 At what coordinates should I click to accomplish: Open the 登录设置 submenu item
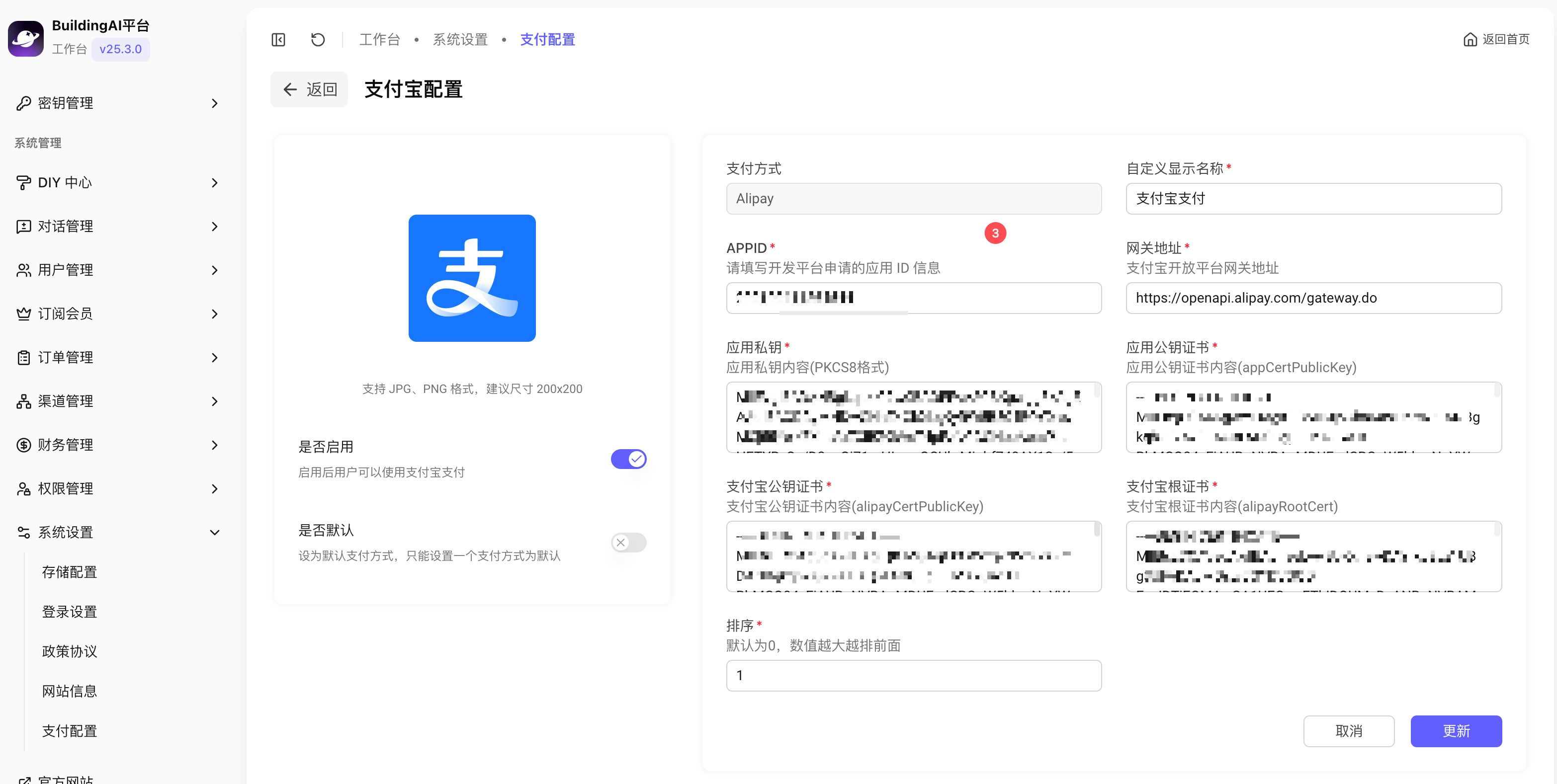coord(70,612)
